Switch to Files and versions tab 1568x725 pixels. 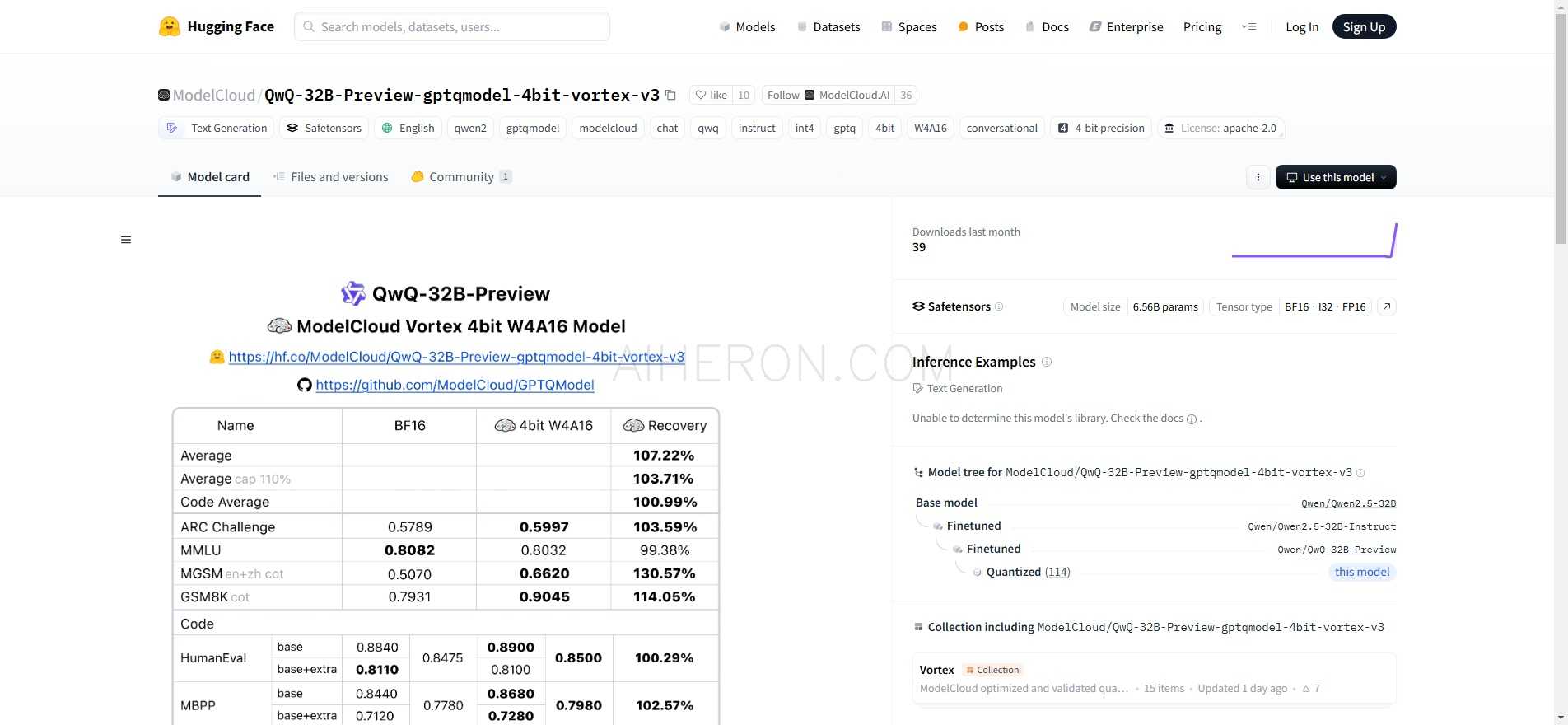pyautogui.click(x=331, y=176)
